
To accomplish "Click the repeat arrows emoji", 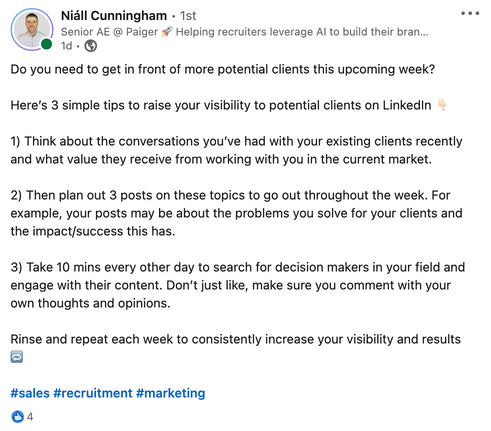I will pos(17,357).
